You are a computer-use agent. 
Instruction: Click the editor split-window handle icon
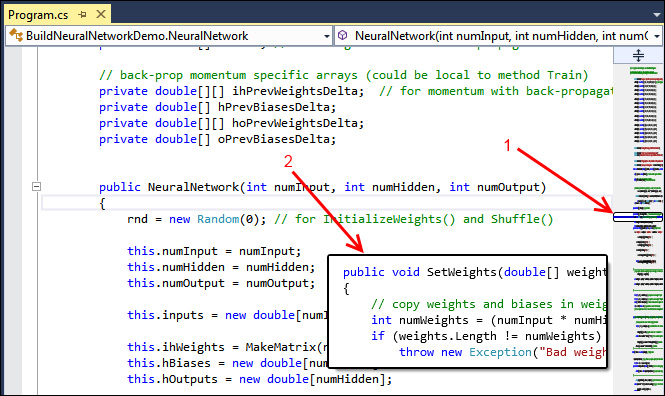point(638,55)
